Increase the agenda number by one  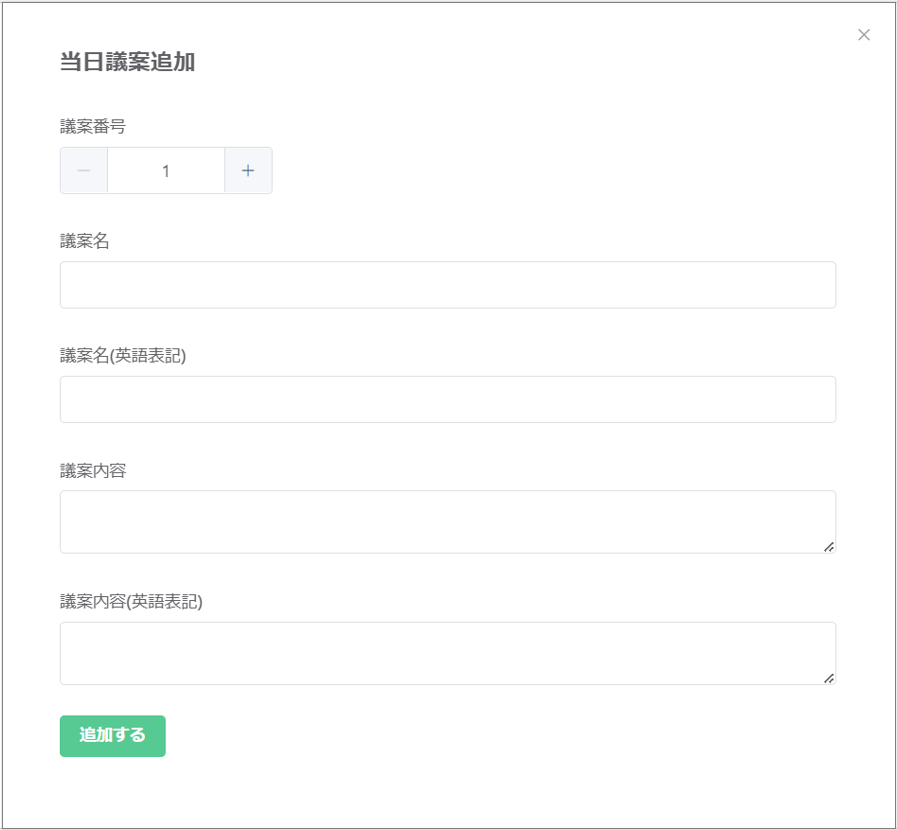pyautogui.click(x=248, y=171)
